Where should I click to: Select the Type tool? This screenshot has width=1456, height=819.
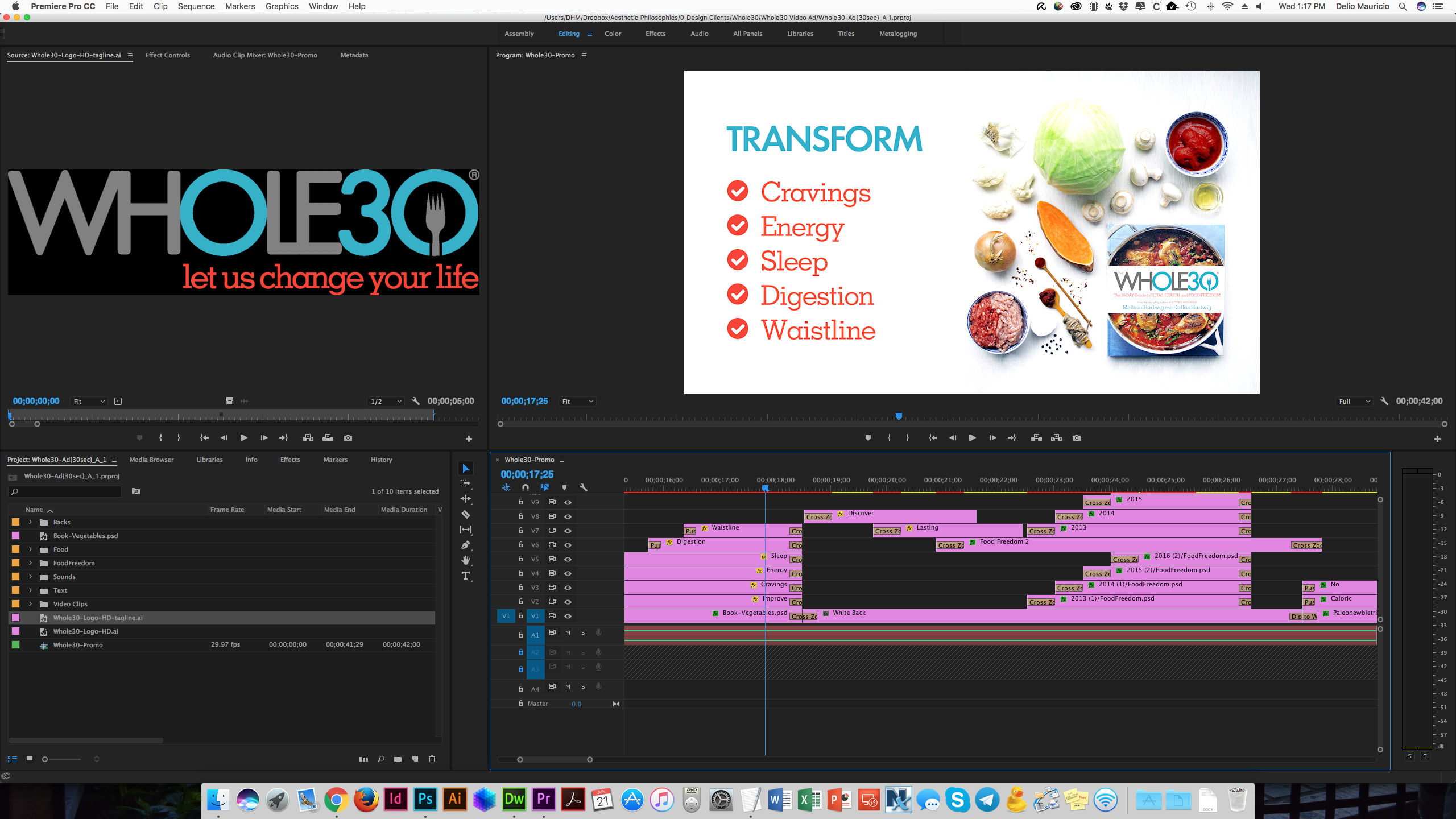466,576
